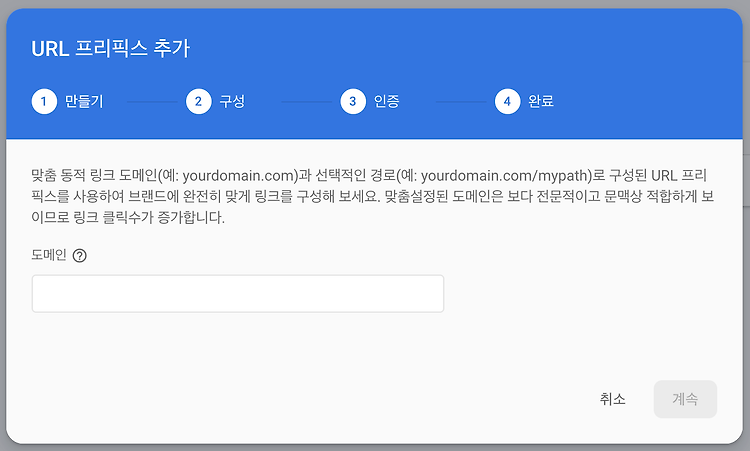
Task: Click description text starting 맞춤 동적 링크
Action: [x=373, y=197]
